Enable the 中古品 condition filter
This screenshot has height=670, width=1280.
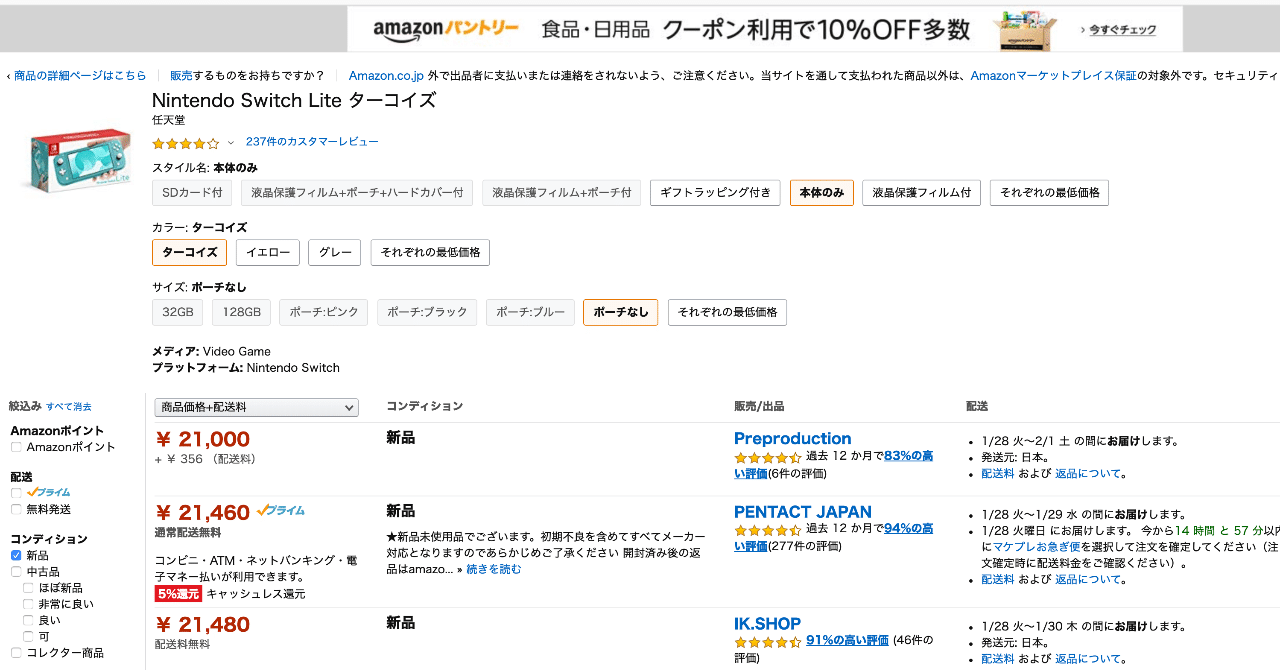tap(14, 572)
